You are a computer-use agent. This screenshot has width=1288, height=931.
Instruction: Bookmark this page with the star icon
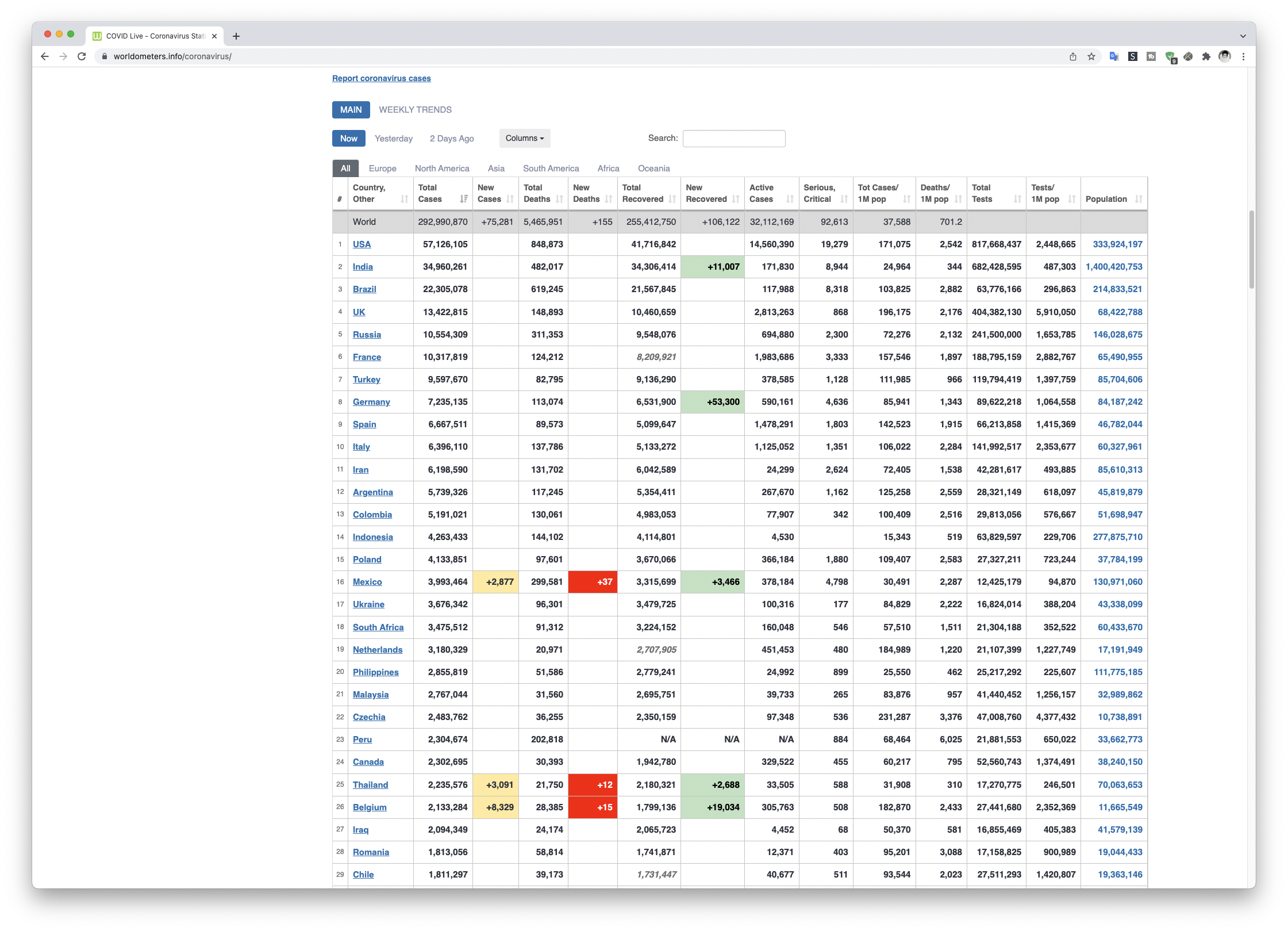pyautogui.click(x=1091, y=56)
